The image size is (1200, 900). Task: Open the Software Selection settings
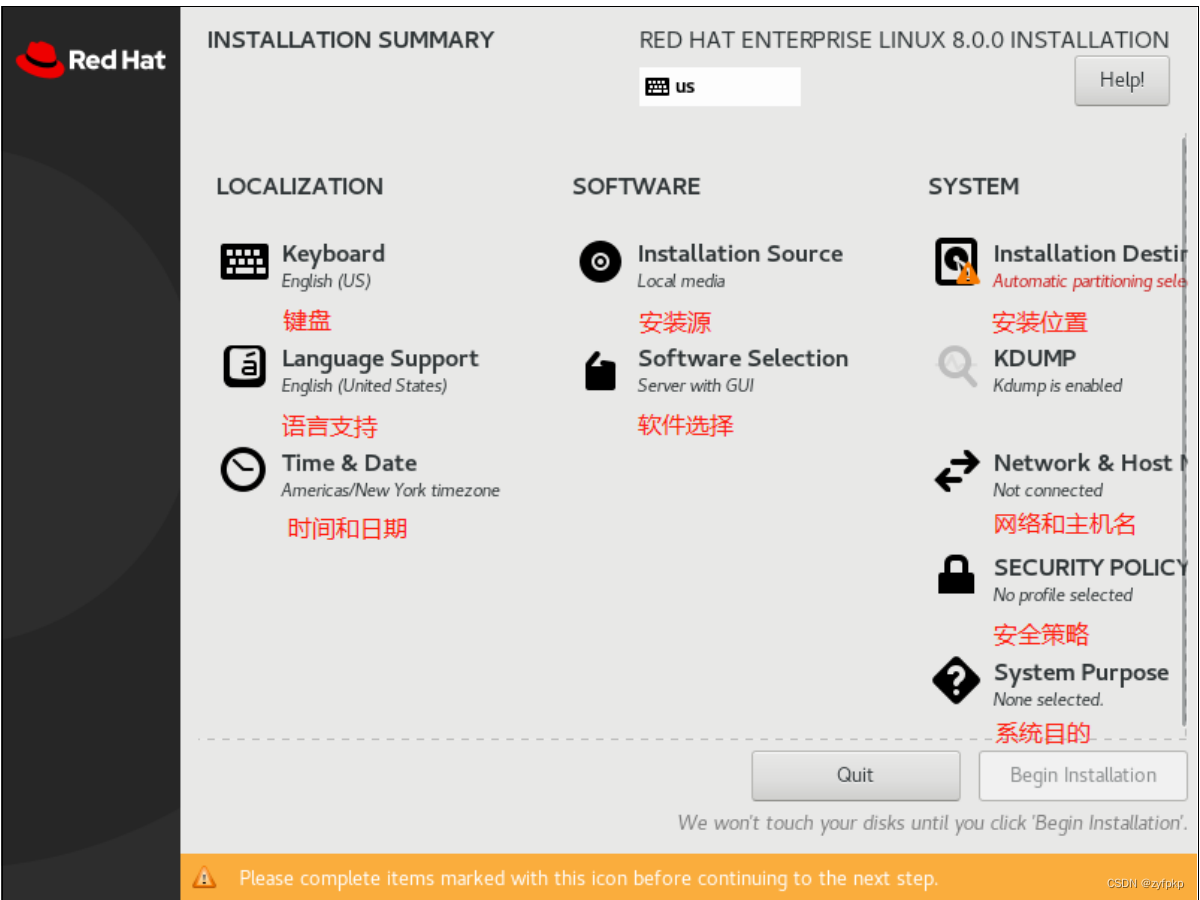[x=743, y=358]
